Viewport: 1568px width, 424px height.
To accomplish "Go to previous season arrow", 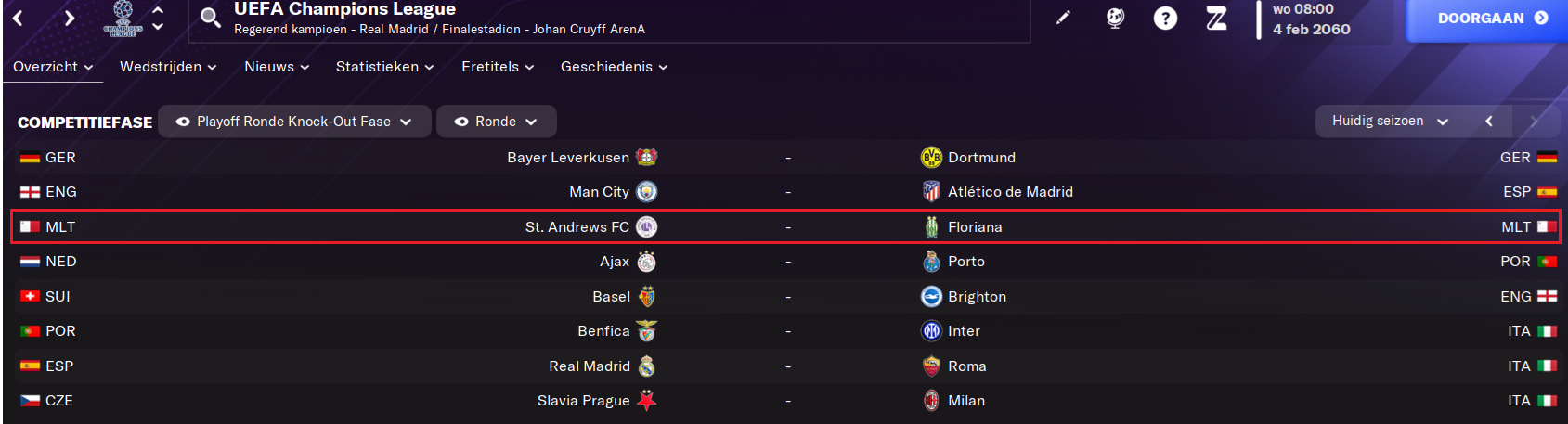I will coord(1489,122).
